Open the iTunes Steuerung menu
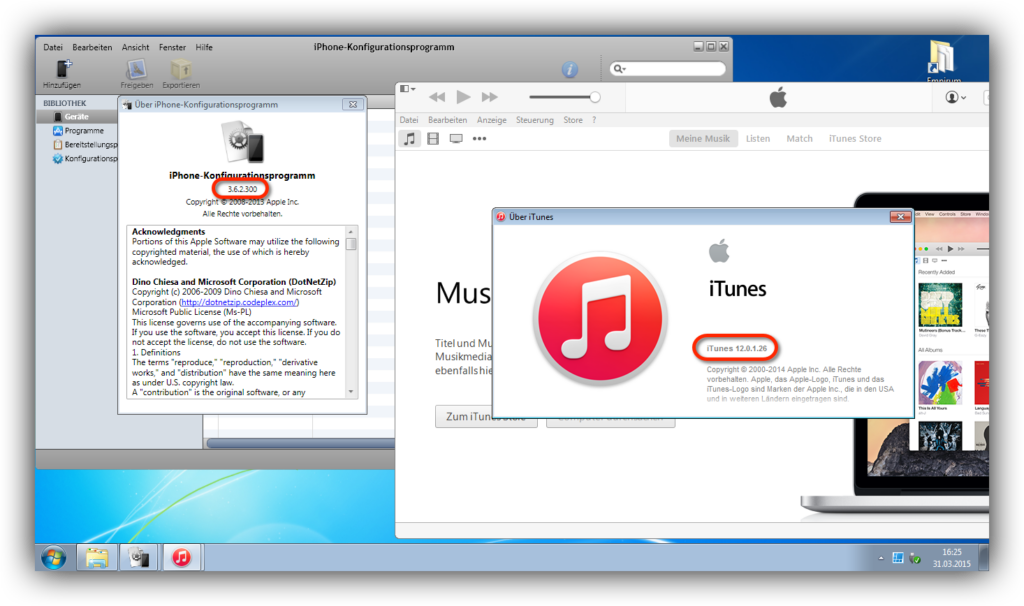 point(535,120)
